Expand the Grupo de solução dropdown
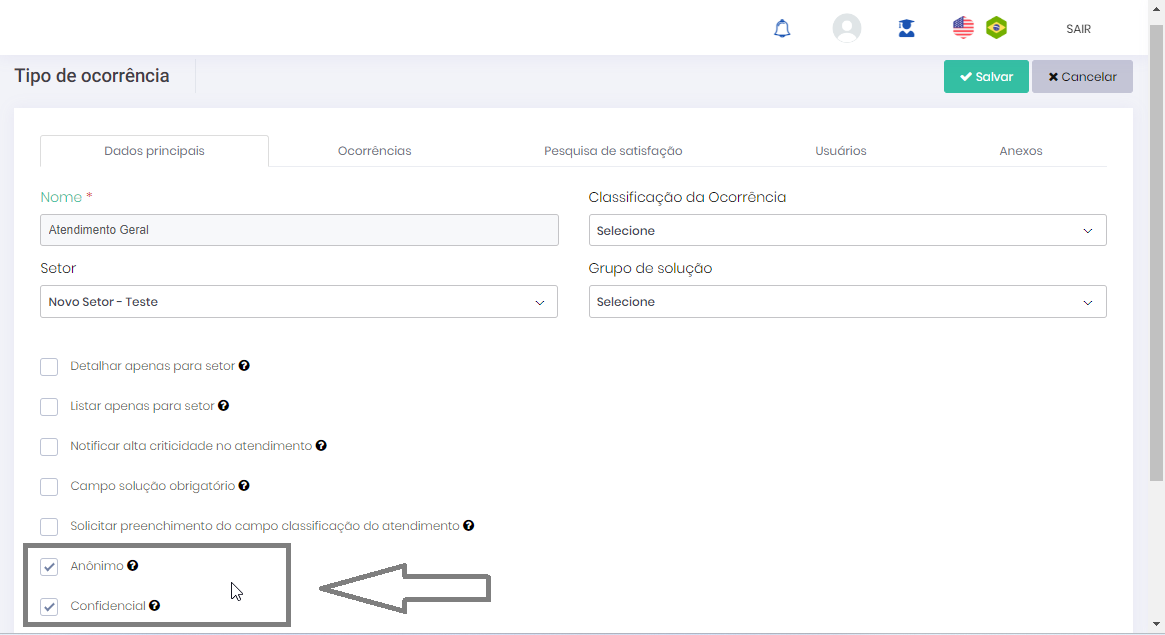Screen dimensions: 1165x635 pyautogui.click(x=847, y=302)
